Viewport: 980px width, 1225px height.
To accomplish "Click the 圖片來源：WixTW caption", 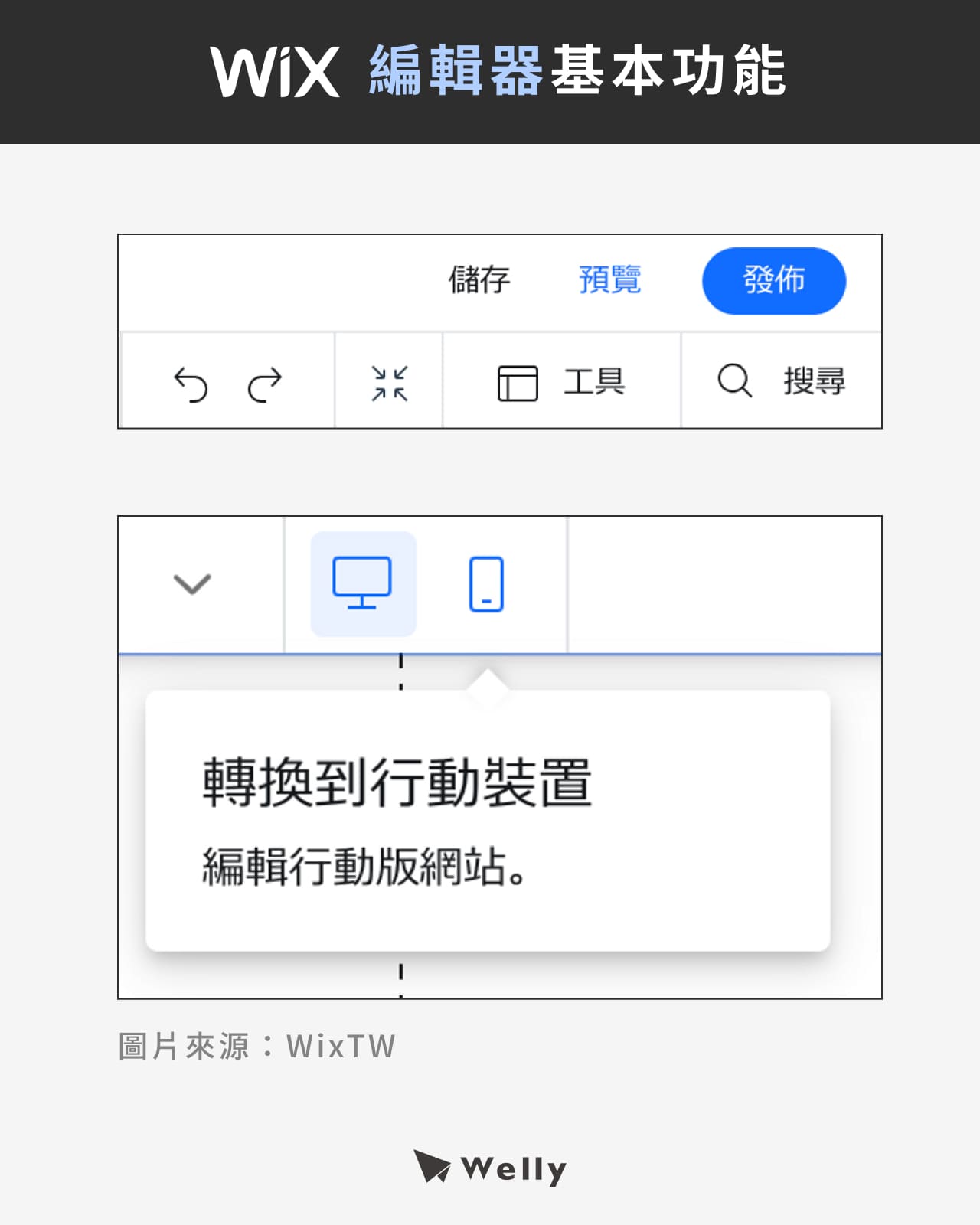I will click(x=257, y=1046).
